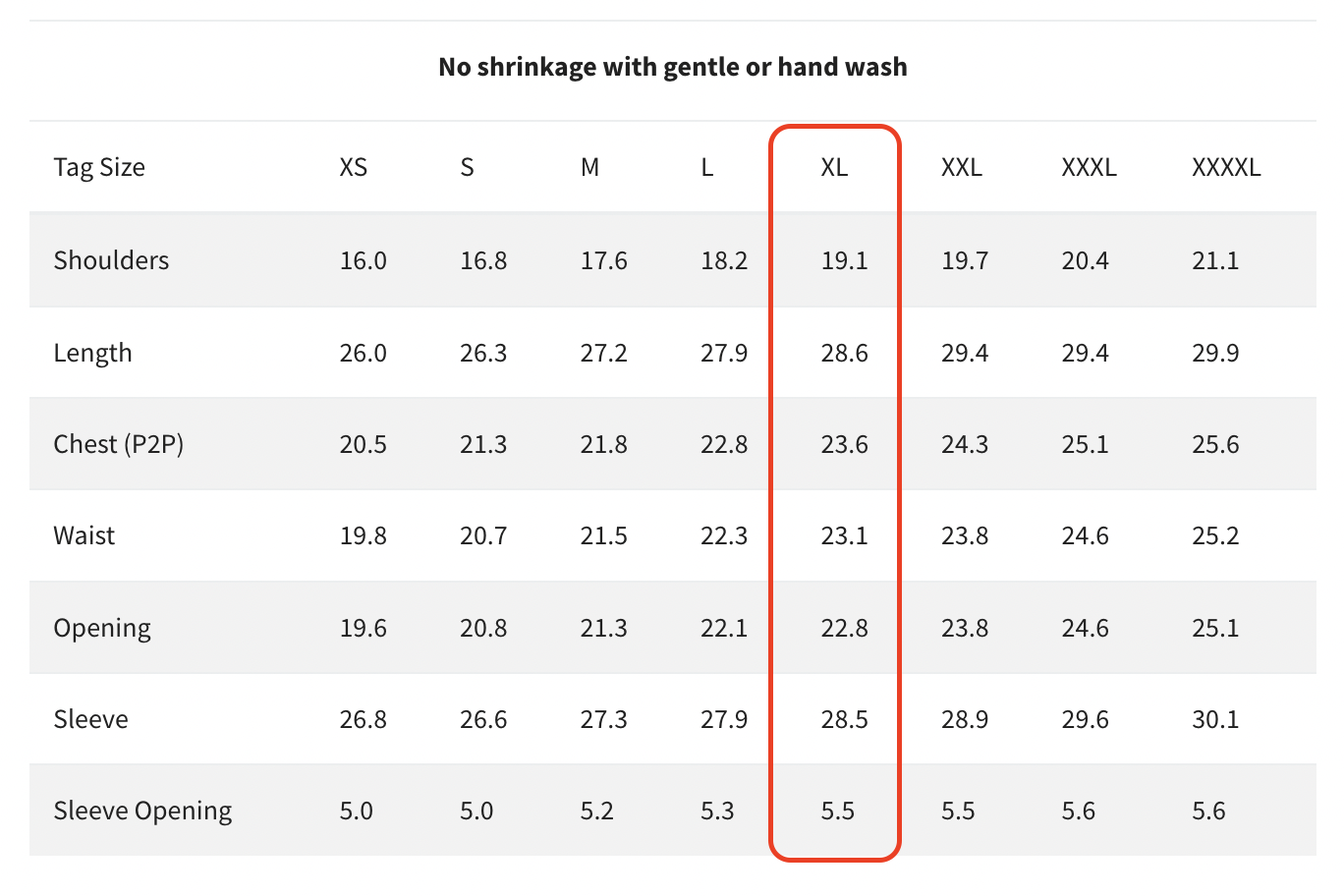The image size is (1344, 896).
Task: Select XL shoulders value 19.1
Action: tap(844, 260)
